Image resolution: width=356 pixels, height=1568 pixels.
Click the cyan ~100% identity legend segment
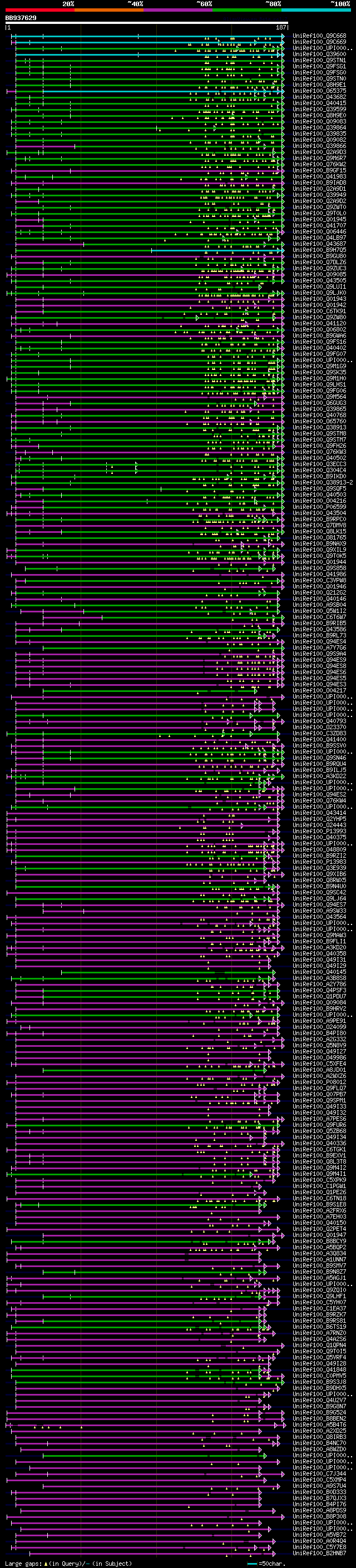316,11
